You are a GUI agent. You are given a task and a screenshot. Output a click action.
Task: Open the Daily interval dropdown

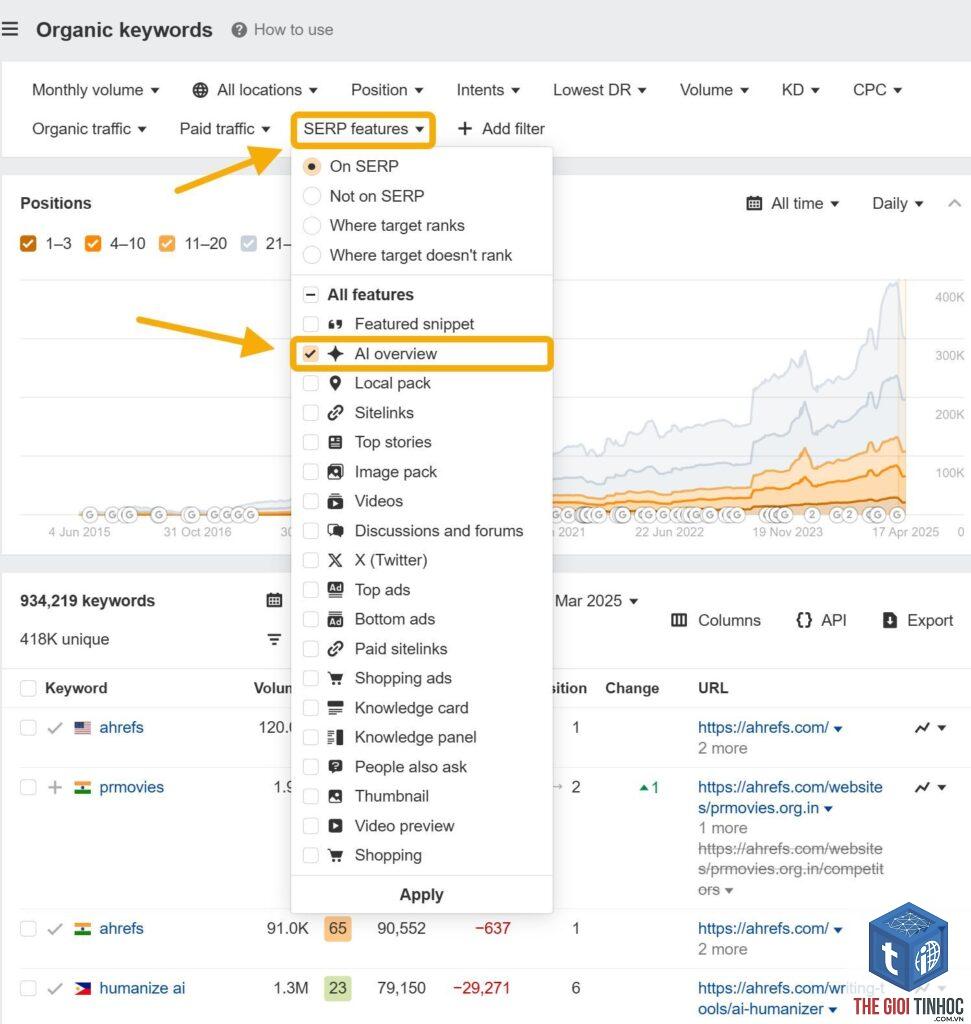tap(898, 204)
